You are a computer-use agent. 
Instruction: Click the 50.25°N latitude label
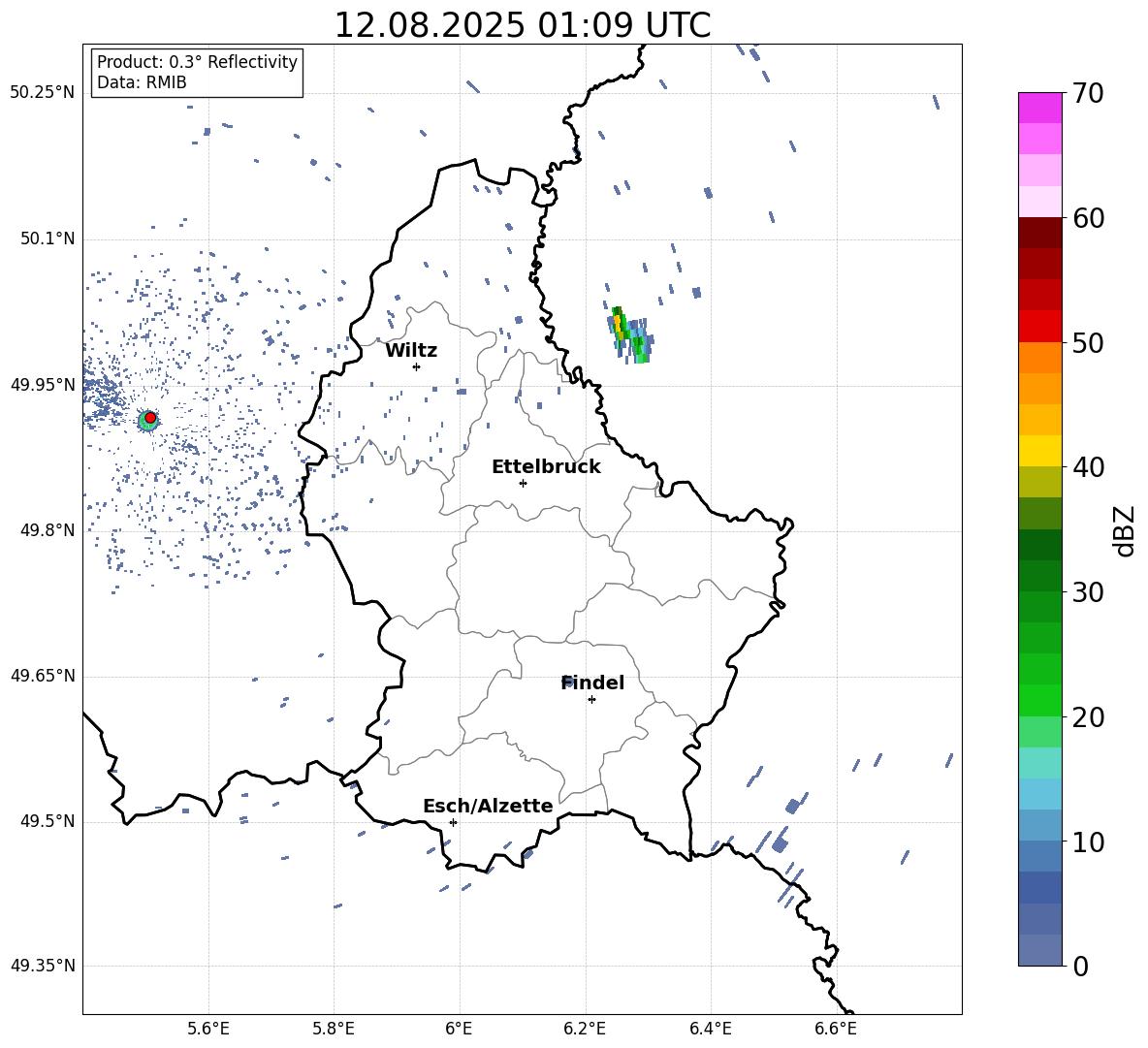coord(43,93)
